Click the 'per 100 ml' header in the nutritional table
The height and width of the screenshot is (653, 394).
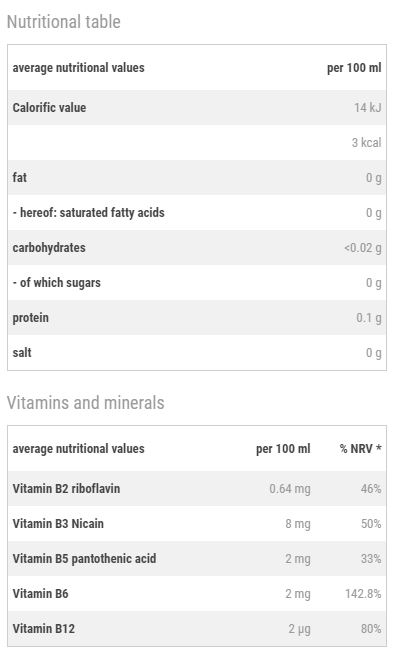point(354,67)
